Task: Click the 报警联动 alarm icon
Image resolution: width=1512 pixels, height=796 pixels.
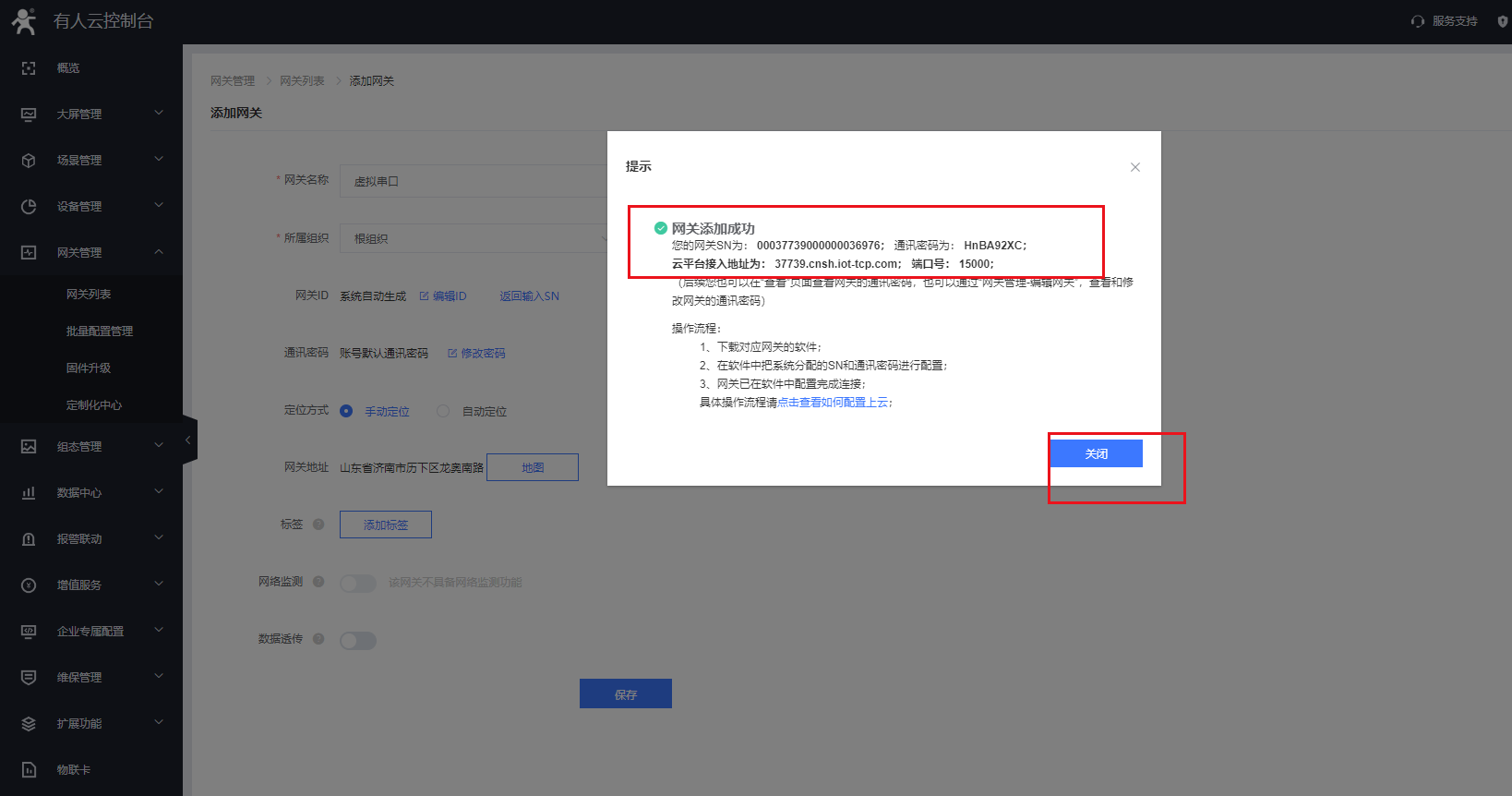Action: [29, 539]
